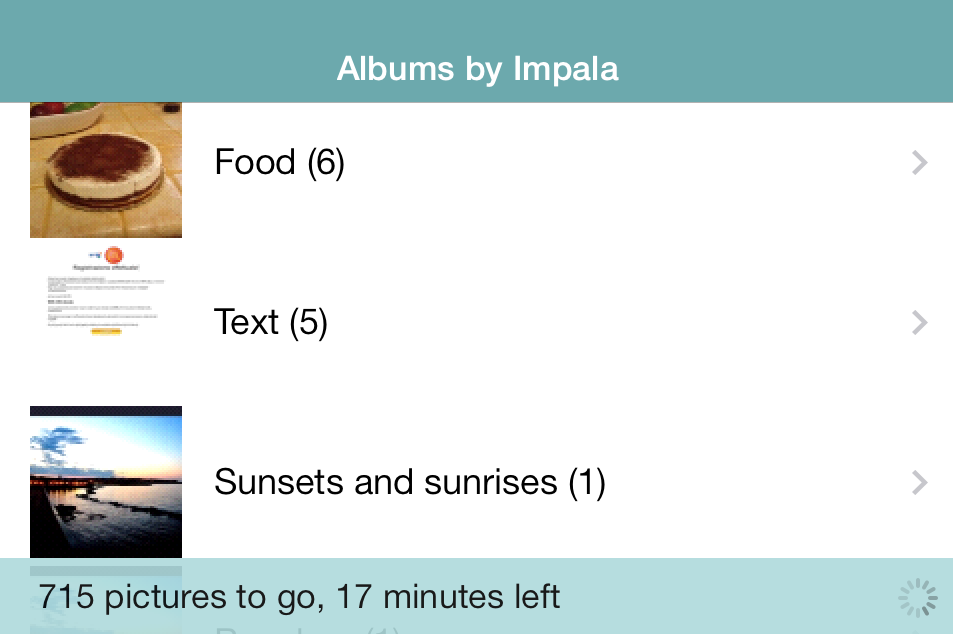The image size is (953, 634).
Task: Tap the partially hidden album thumbnail at bottom
Action: tap(106, 600)
